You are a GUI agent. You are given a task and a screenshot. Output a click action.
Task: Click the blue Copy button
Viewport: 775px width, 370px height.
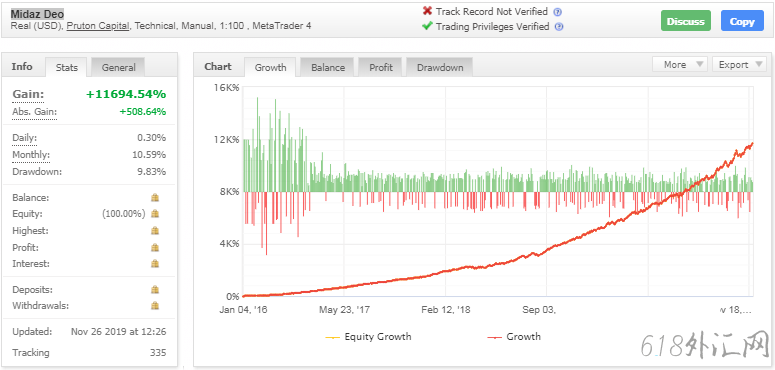coord(742,21)
